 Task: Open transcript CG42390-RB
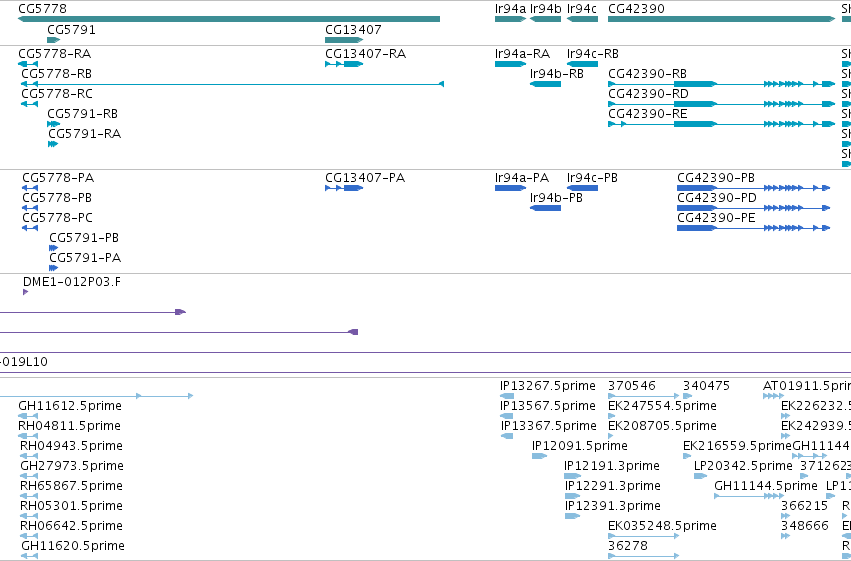click(x=721, y=84)
